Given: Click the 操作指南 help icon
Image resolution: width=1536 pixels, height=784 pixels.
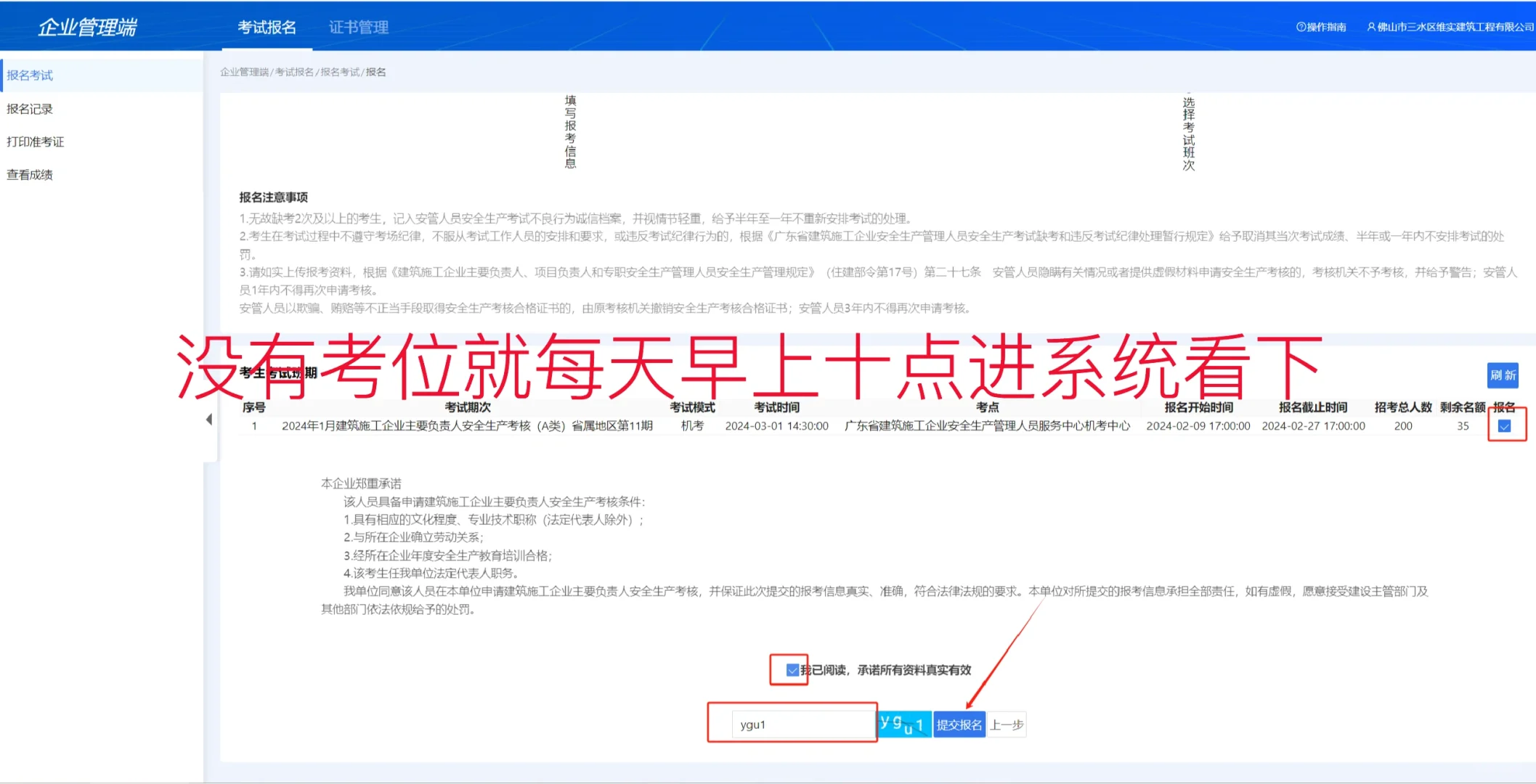Looking at the screenshot, I should (x=1301, y=27).
